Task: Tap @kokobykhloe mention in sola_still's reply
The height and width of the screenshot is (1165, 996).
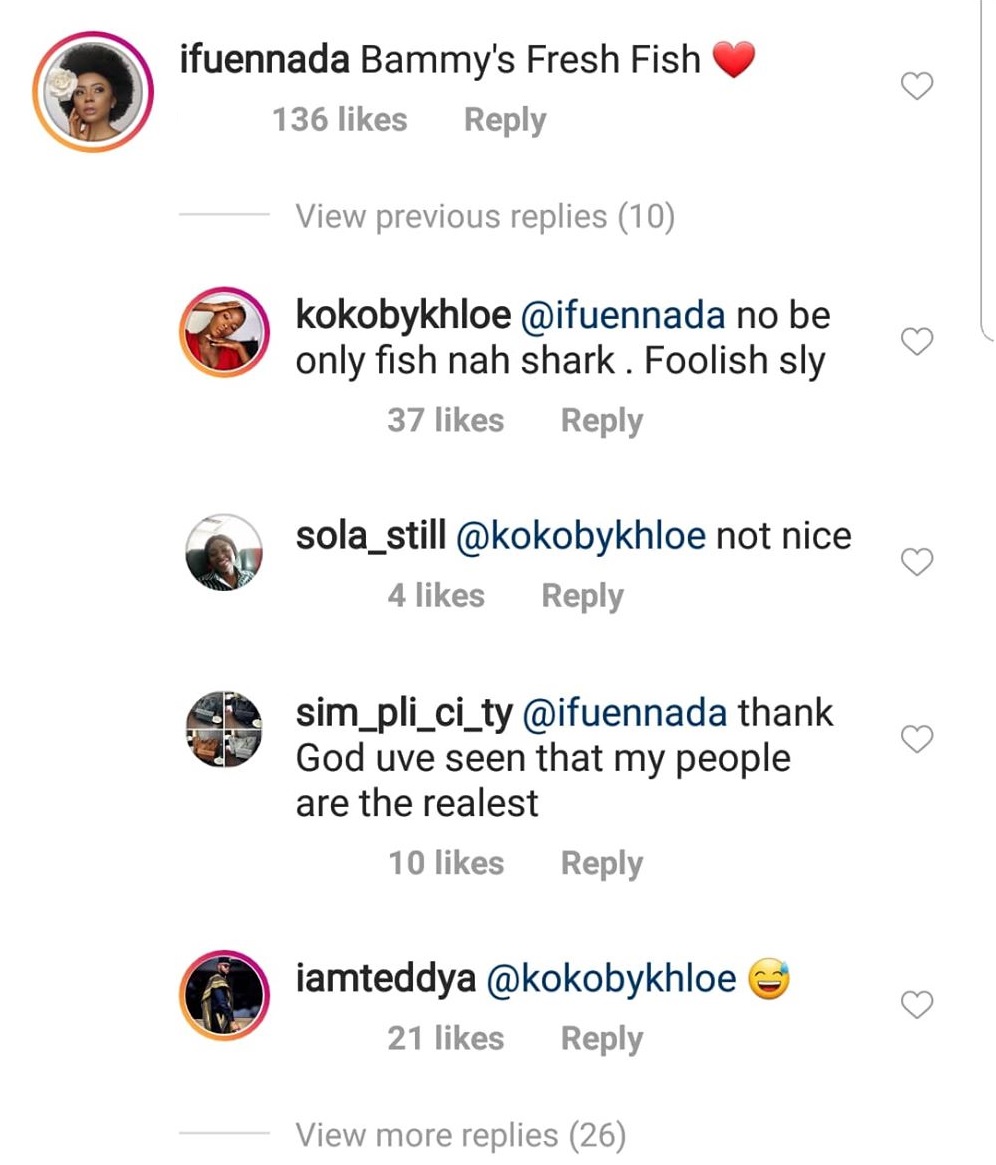Action: (581, 536)
